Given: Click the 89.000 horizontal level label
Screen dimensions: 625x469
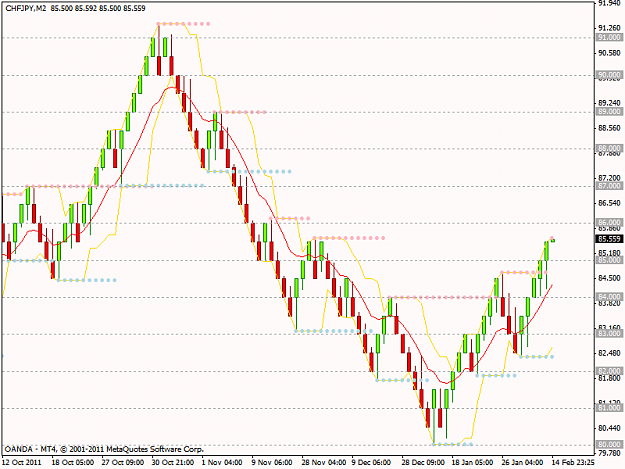Looking at the screenshot, I should (609, 112).
